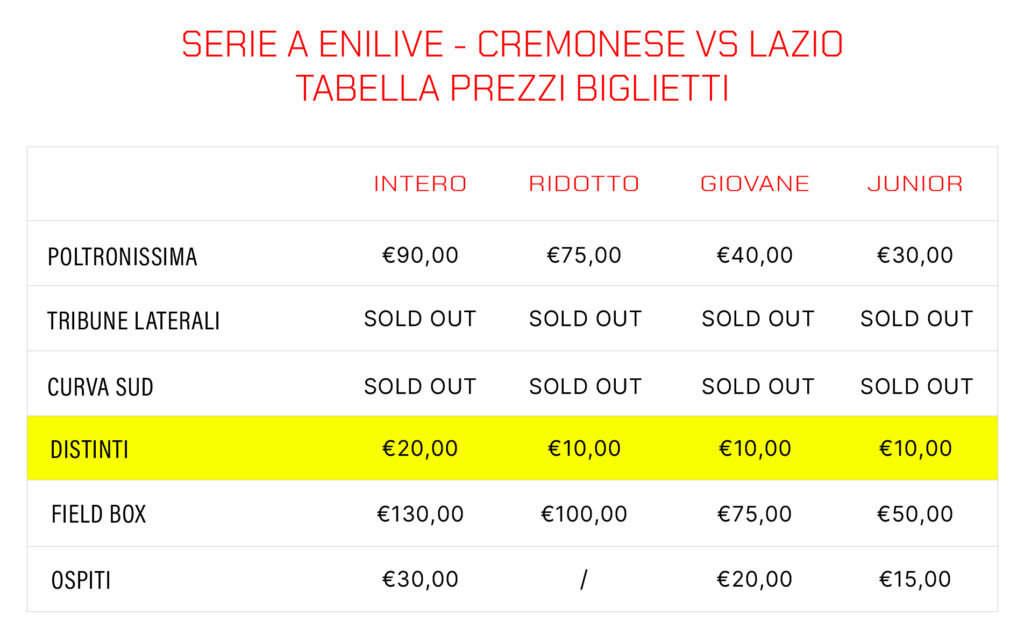Select the GIOVANE column header
Viewport: 1024px width, 641px height.
(x=755, y=184)
